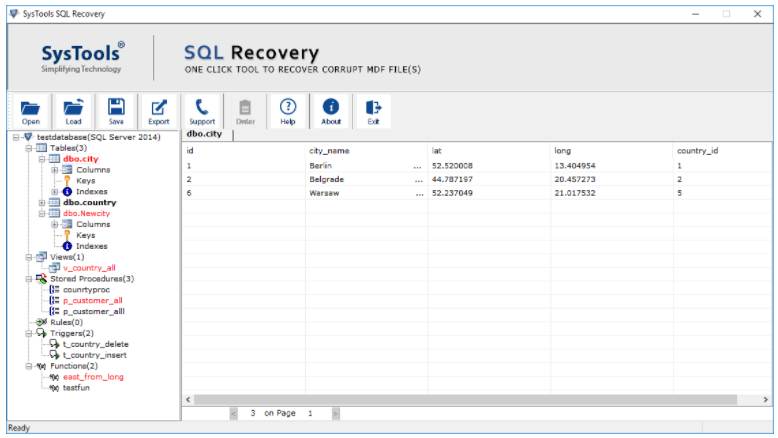
Task: Open Help from the toolbar
Action: tap(288, 111)
